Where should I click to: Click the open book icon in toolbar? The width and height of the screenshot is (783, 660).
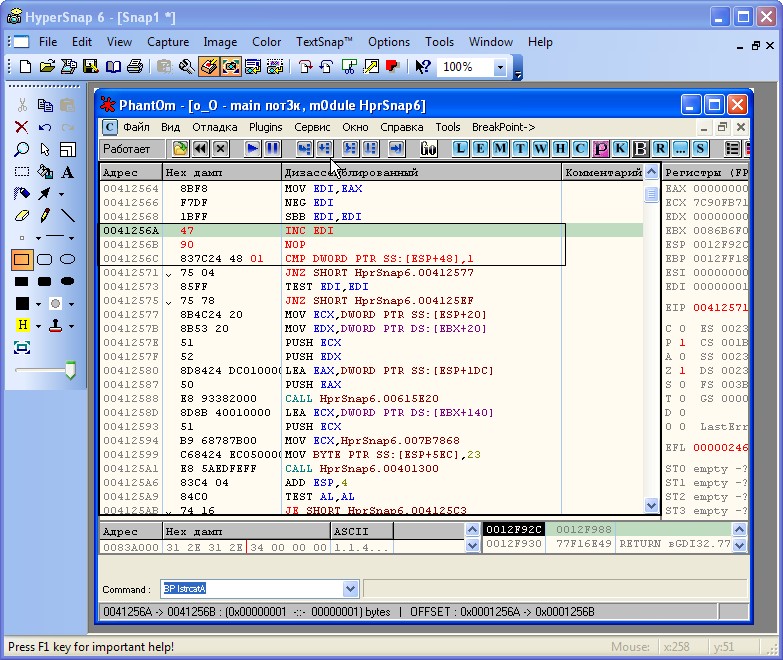113,66
